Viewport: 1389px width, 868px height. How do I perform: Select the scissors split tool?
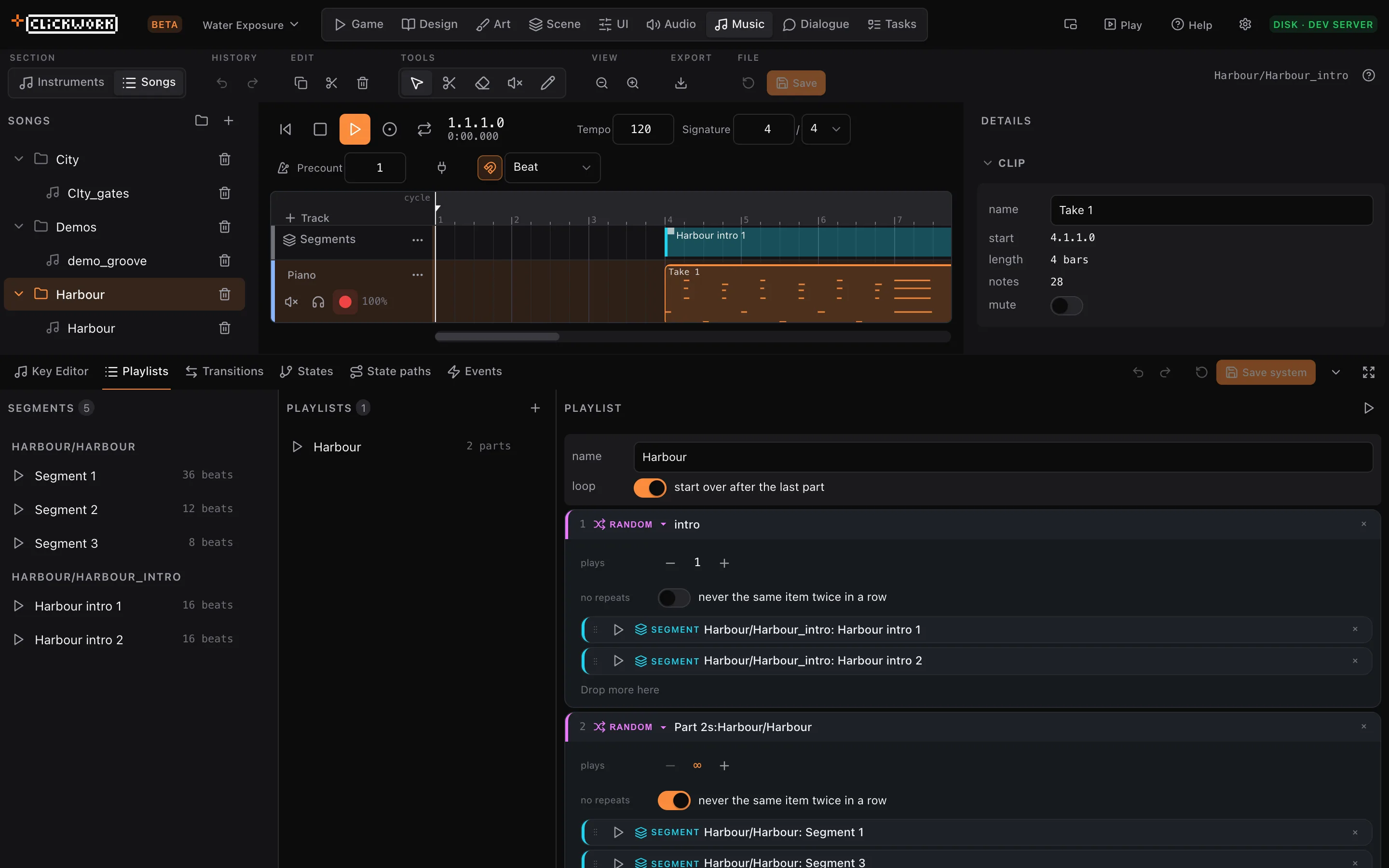pyautogui.click(x=449, y=83)
